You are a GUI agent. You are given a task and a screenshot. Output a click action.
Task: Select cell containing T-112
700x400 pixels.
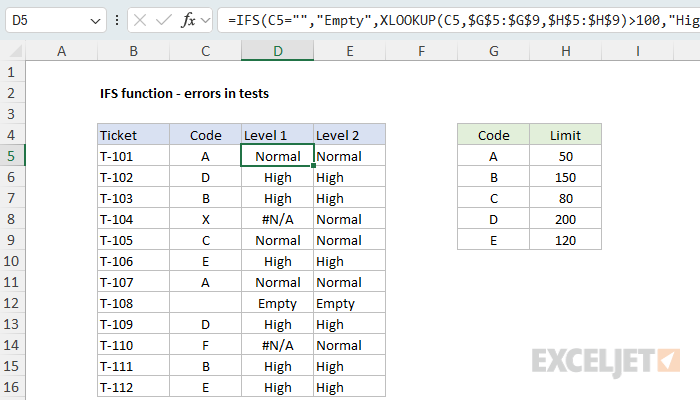click(x=133, y=387)
